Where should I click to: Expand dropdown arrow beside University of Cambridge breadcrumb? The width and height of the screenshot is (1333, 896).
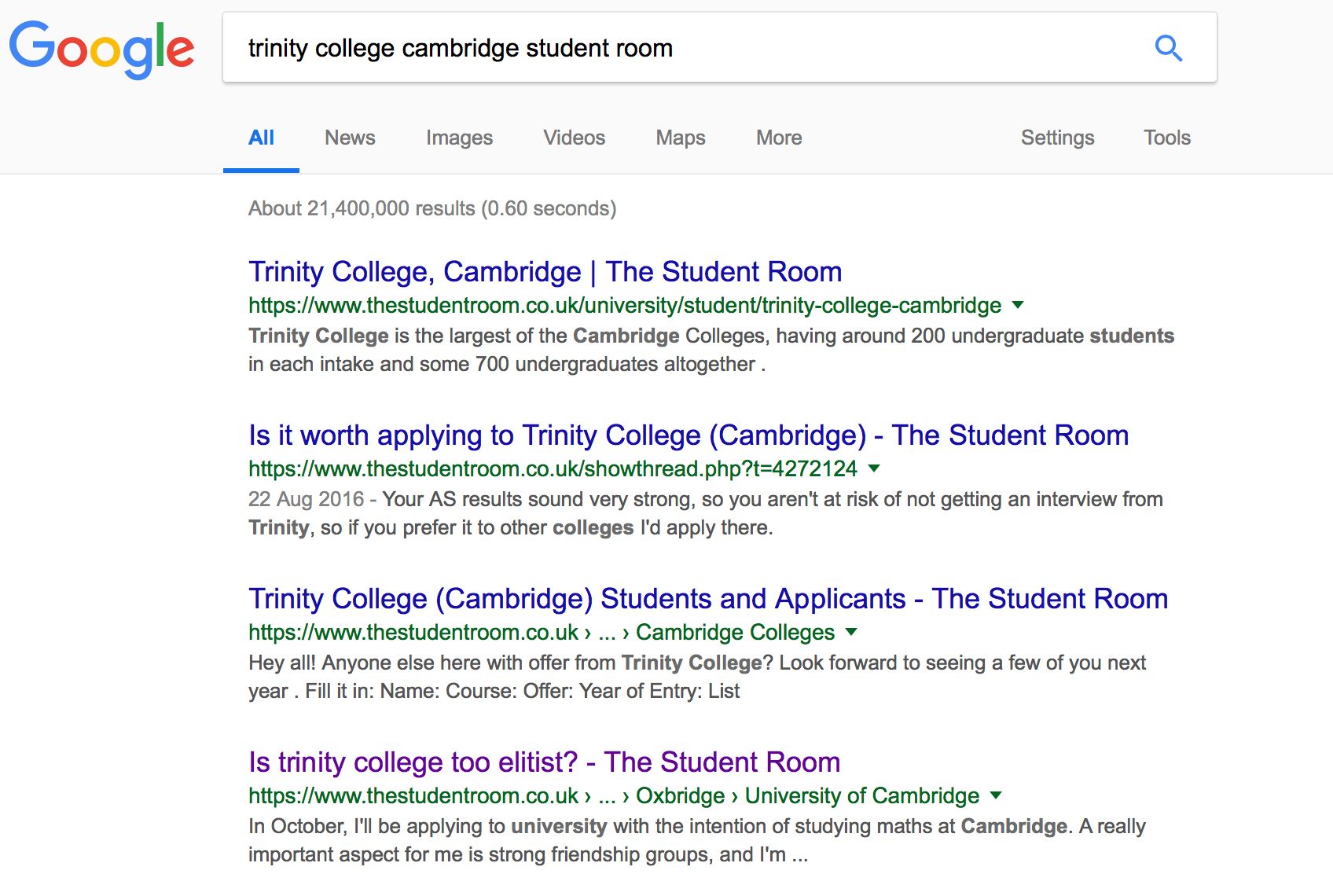pyautogui.click(x=996, y=795)
